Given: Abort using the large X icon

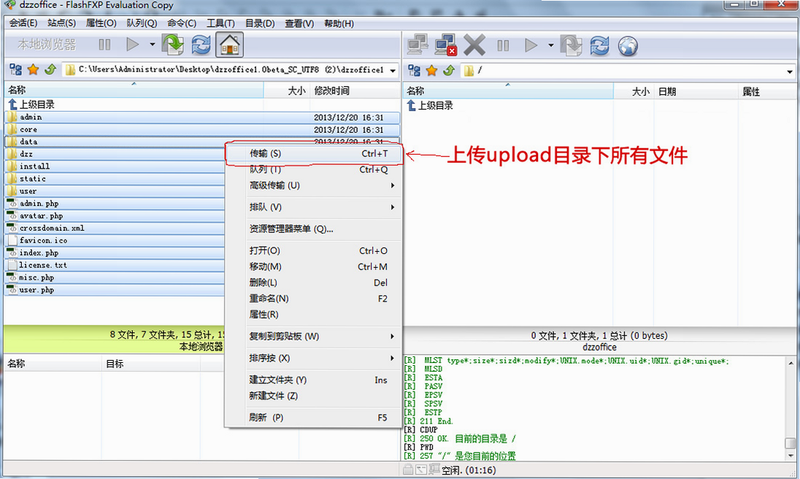Looking at the screenshot, I should [x=474, y=45].
